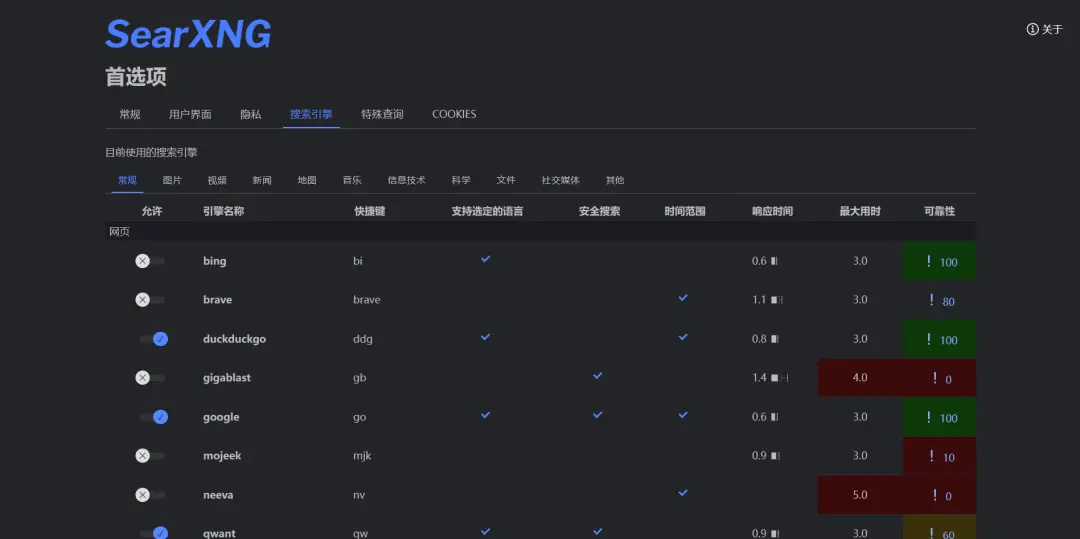
Task: Click google's reliability warning icon
Action: tap(928, 417)
